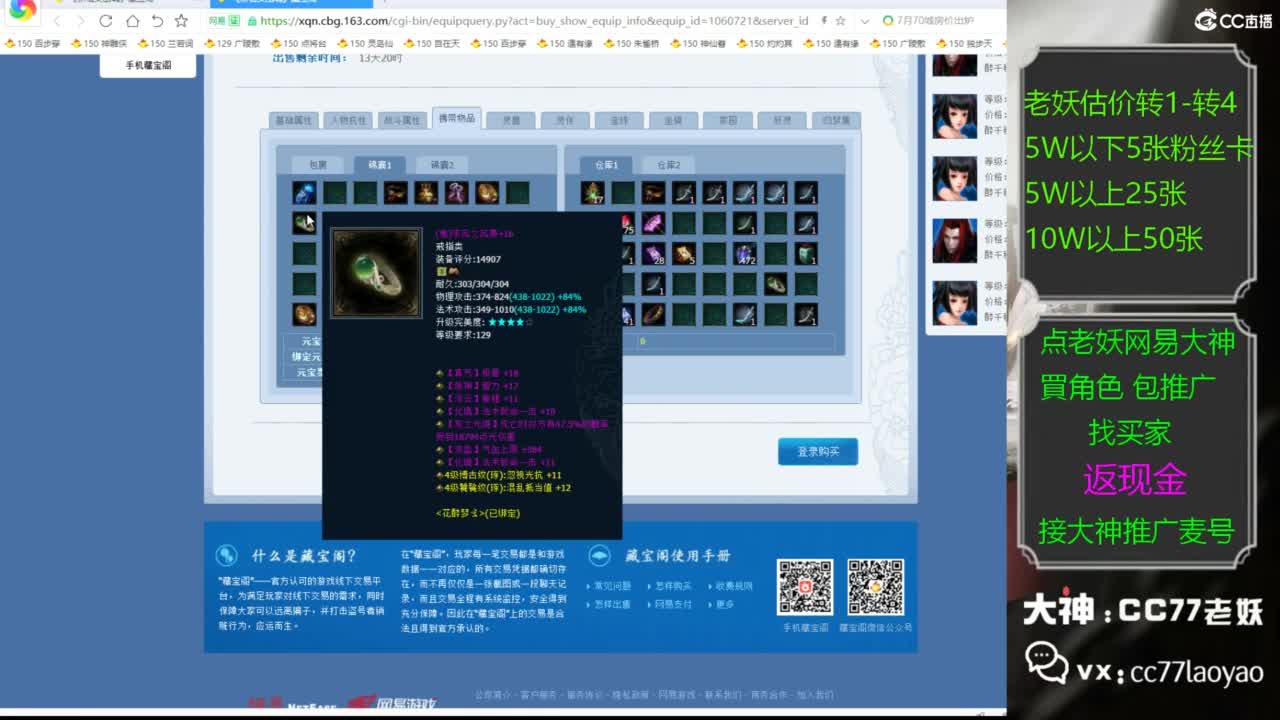
Task: Open the 150 自在天 bookmark
Action: pos(431,44)
